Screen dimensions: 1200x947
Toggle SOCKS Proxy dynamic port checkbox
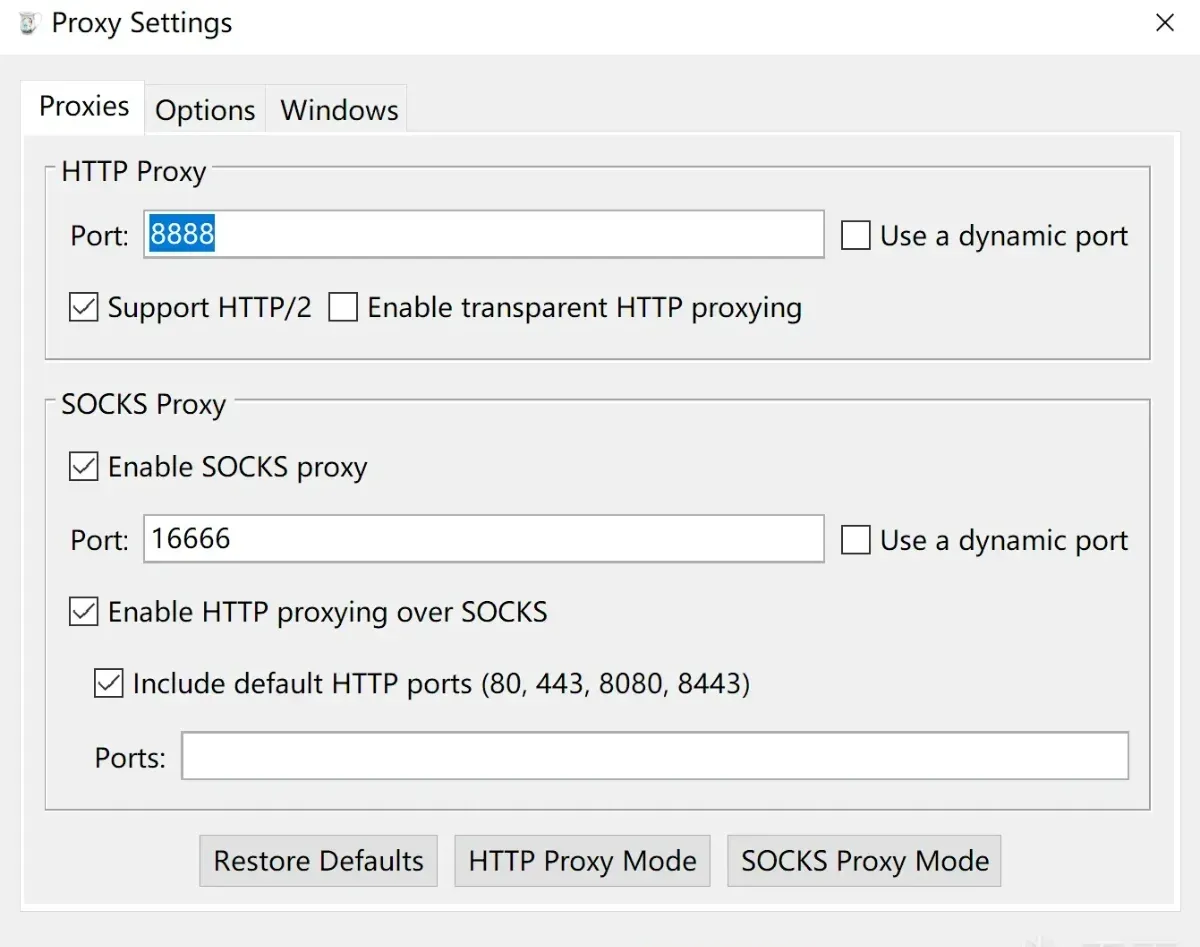click(x=855, y=541)
